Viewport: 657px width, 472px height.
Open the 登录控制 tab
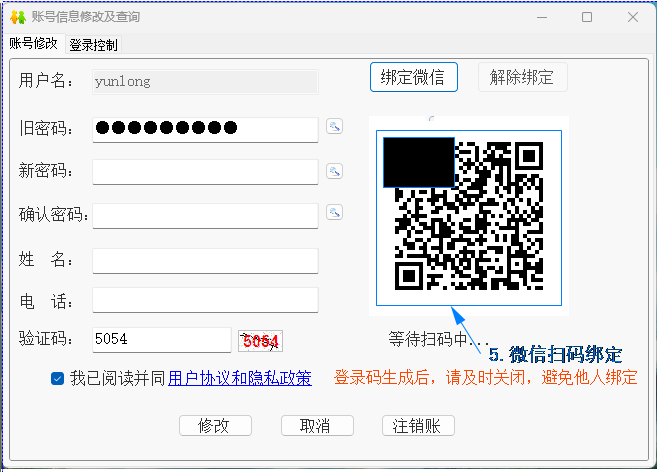coord(93,45)
